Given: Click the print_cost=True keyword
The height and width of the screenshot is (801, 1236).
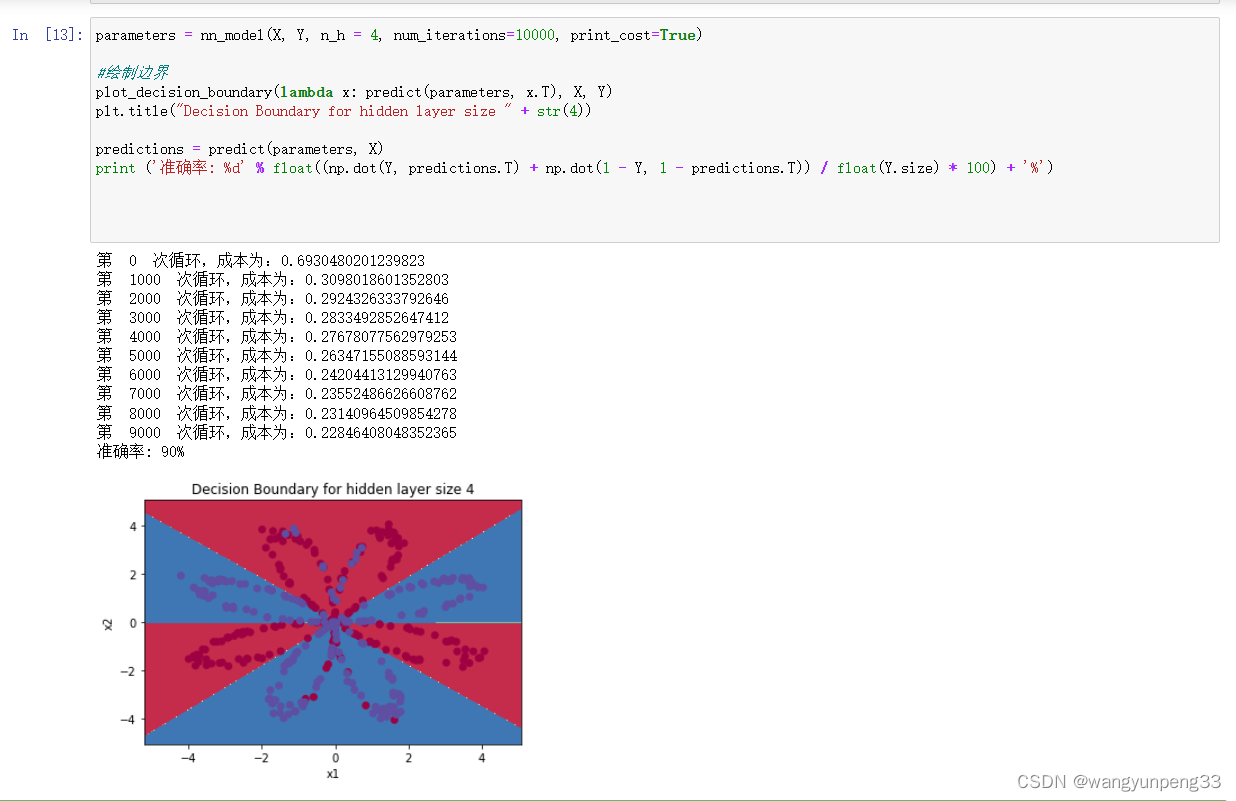Looking at the screenshot, I should click(632, 36).
